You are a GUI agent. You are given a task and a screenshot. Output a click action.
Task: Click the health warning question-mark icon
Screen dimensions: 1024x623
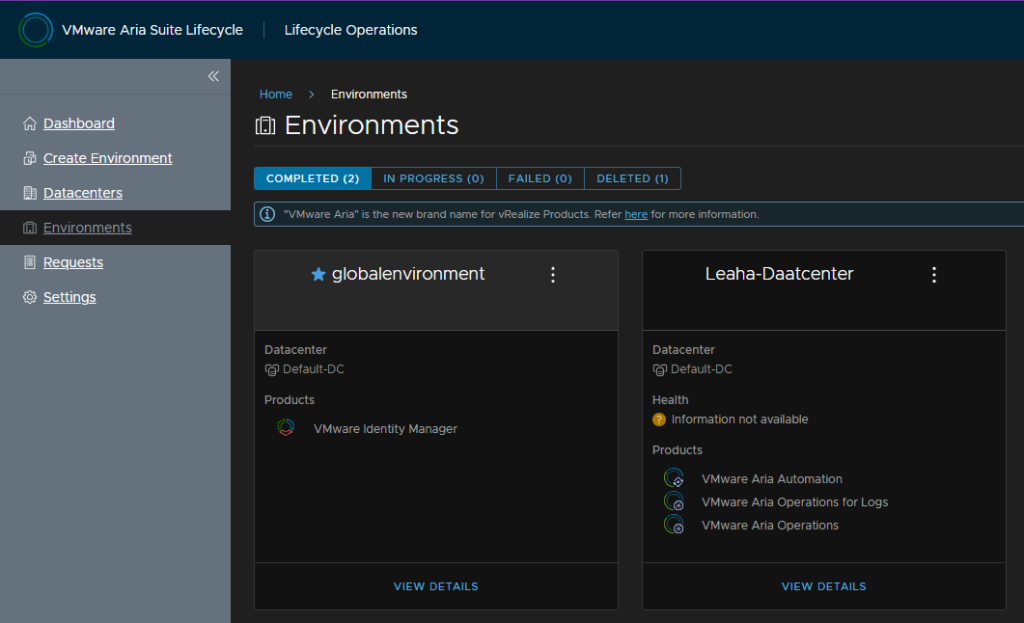coord(659,420)
